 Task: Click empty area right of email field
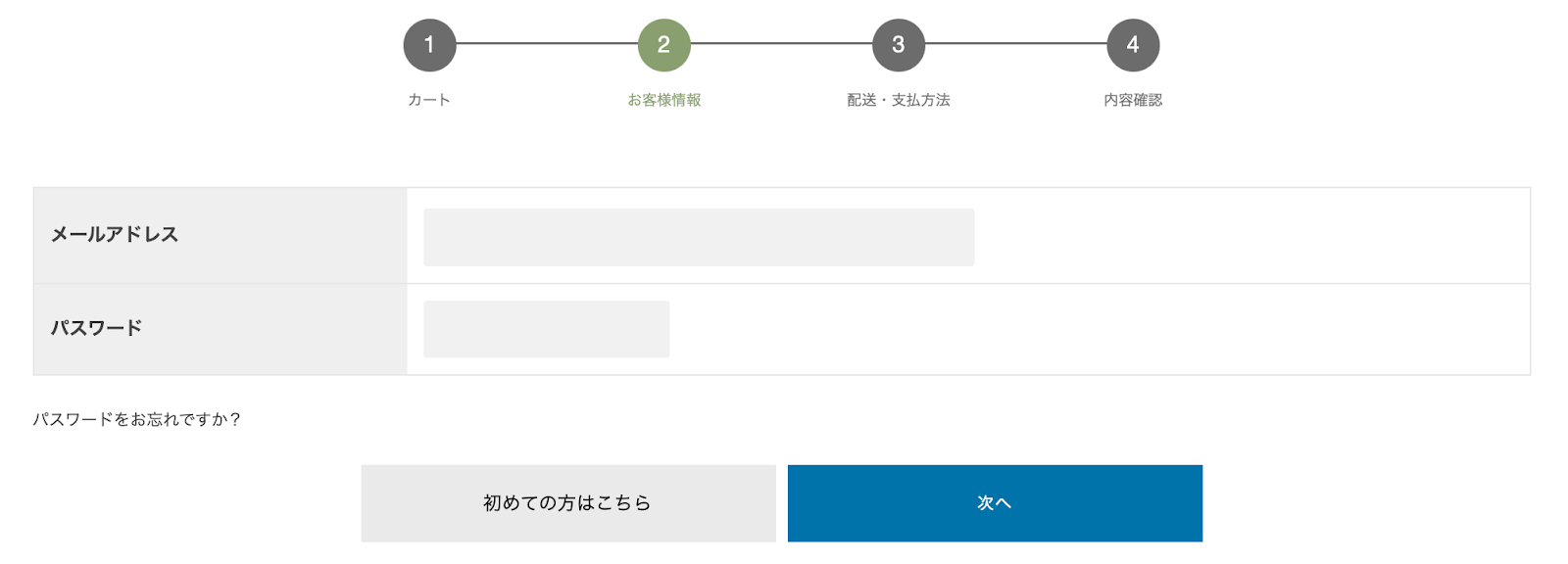coord(1252,236)
